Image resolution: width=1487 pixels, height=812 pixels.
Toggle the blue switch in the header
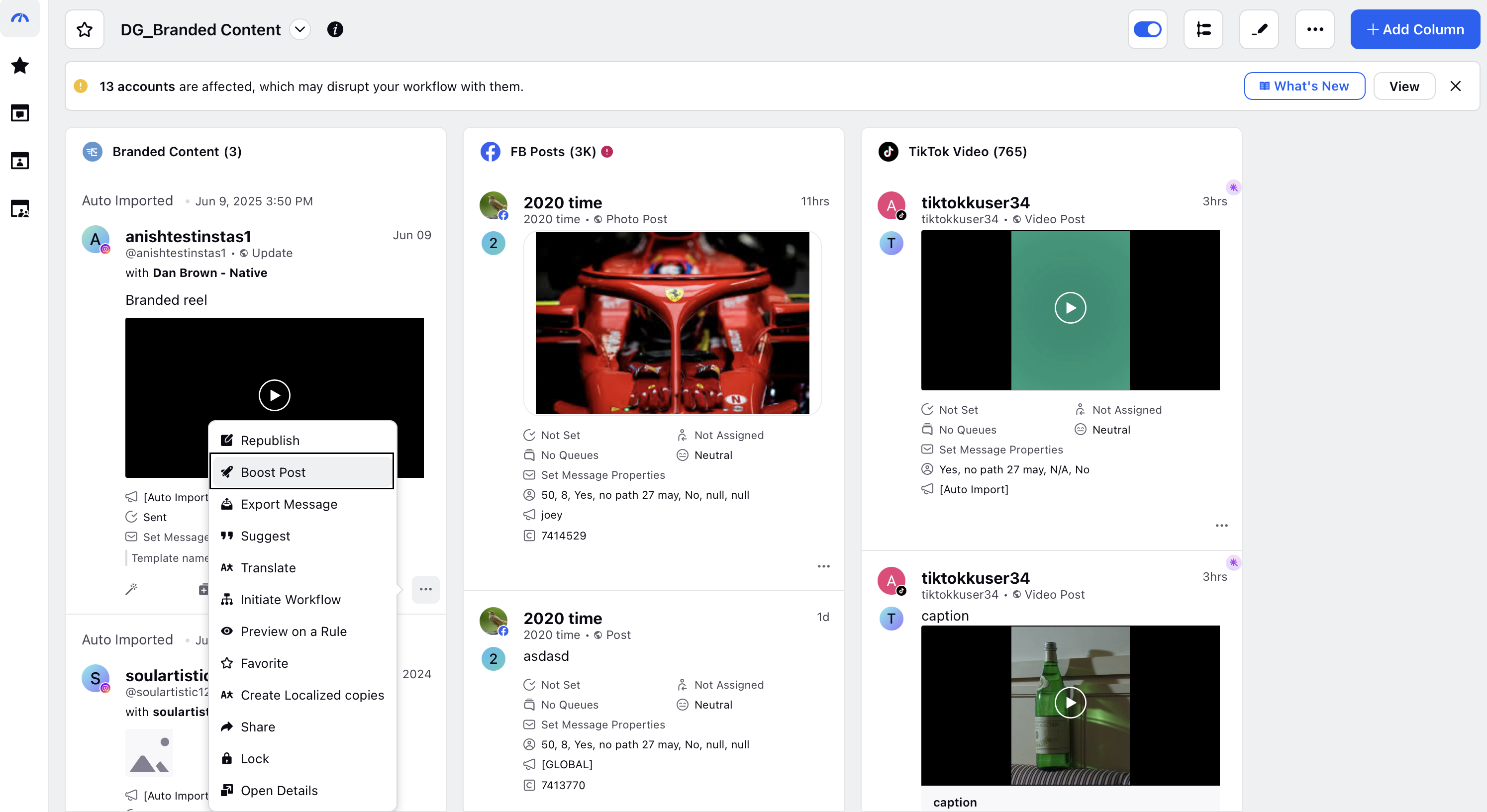[x=1147, y=29]
